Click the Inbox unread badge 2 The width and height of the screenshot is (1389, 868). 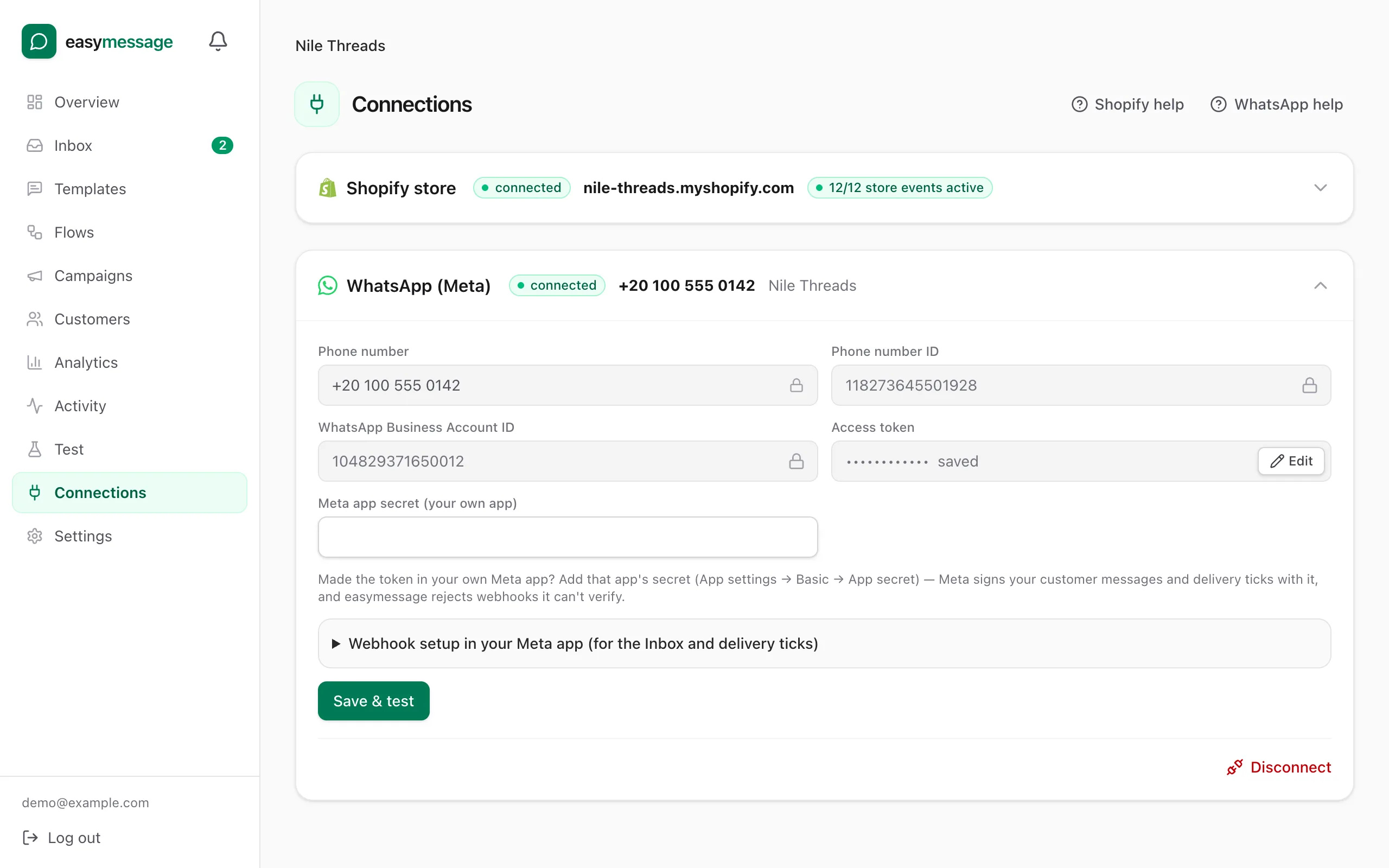coord(222,145)
